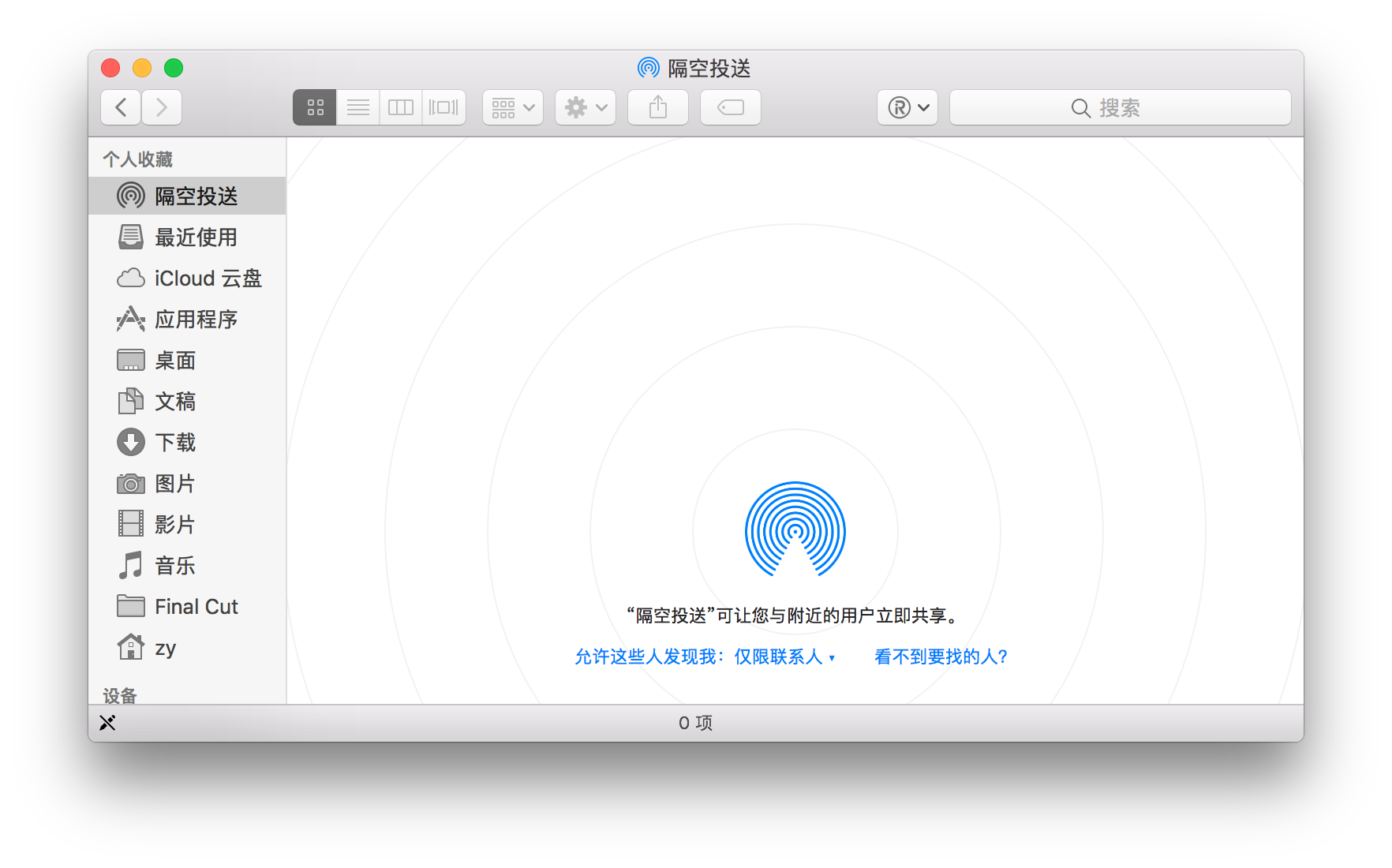The width and height of the screenshot is (1392, 868).
Task: Open the Edit Tags toolbar icon
Action: (730, 107)
